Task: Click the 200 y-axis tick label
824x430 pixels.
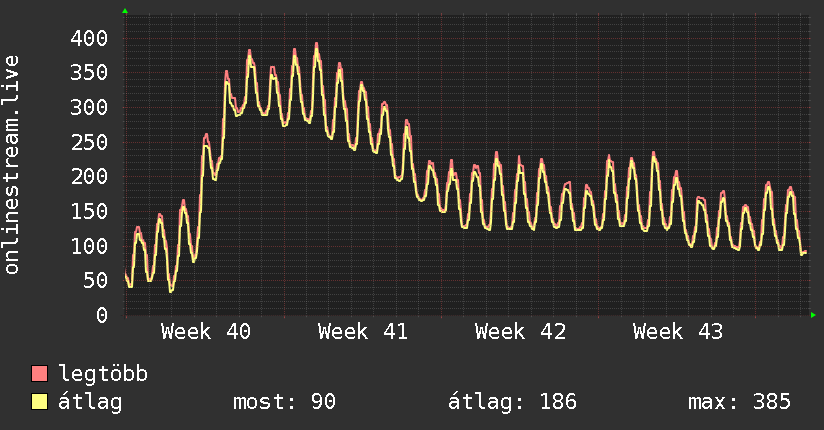Action: [x=89, y=177]
